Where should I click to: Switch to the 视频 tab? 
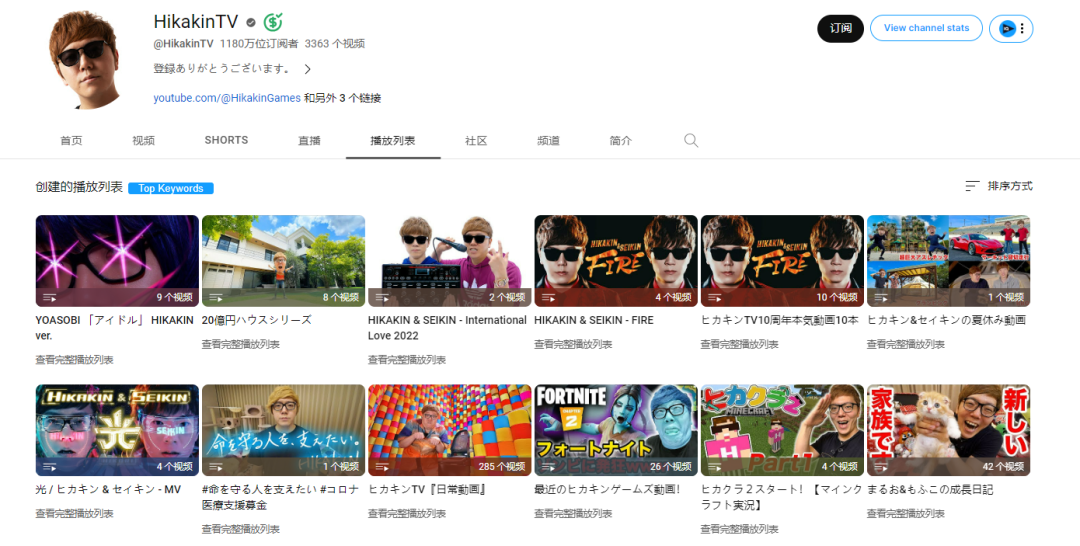[143, 141]
